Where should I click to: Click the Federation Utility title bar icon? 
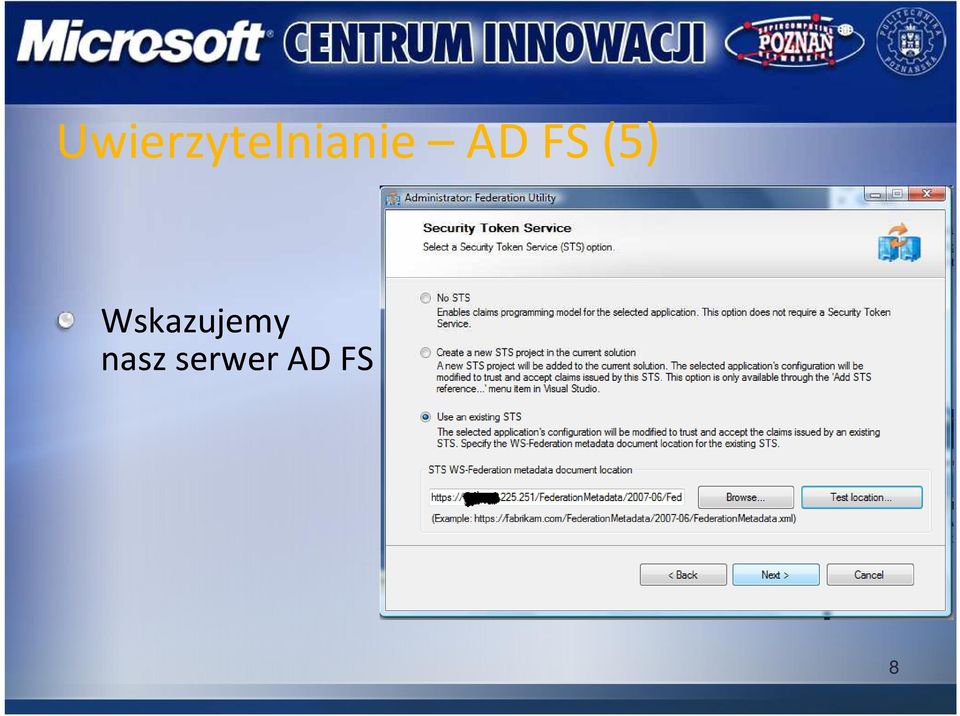(392, 198)
